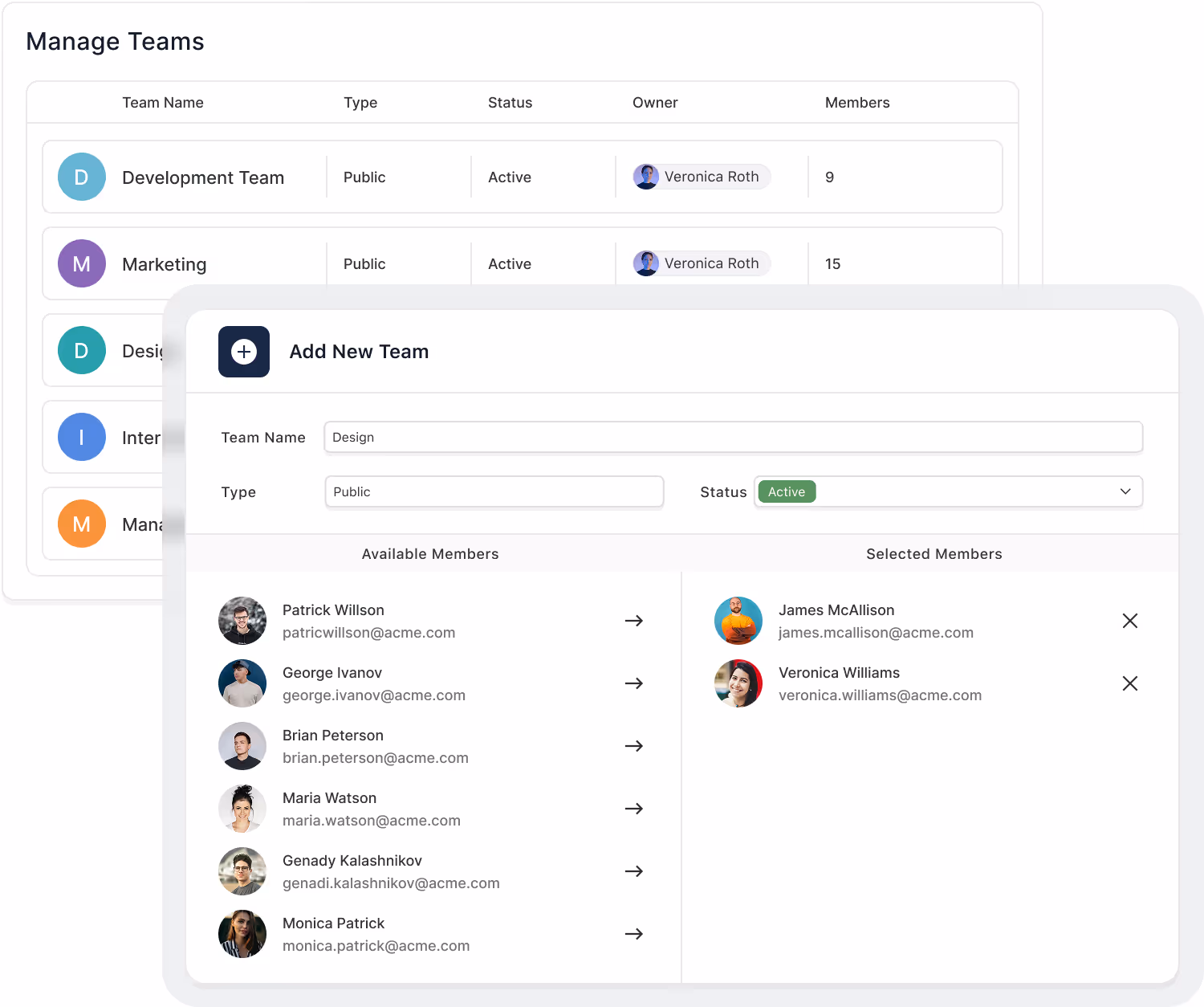Click the plus icon beside Add New Team

(x=244, y=352)
